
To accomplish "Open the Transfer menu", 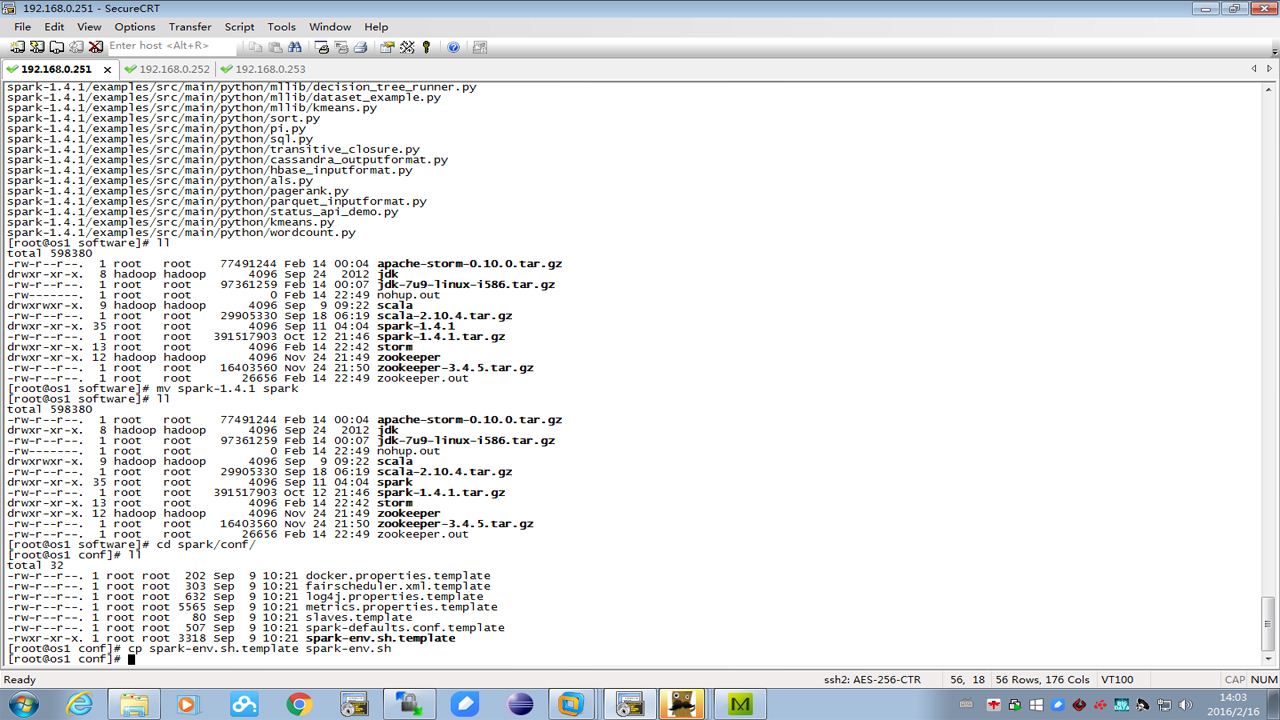I will pos(190,27).
